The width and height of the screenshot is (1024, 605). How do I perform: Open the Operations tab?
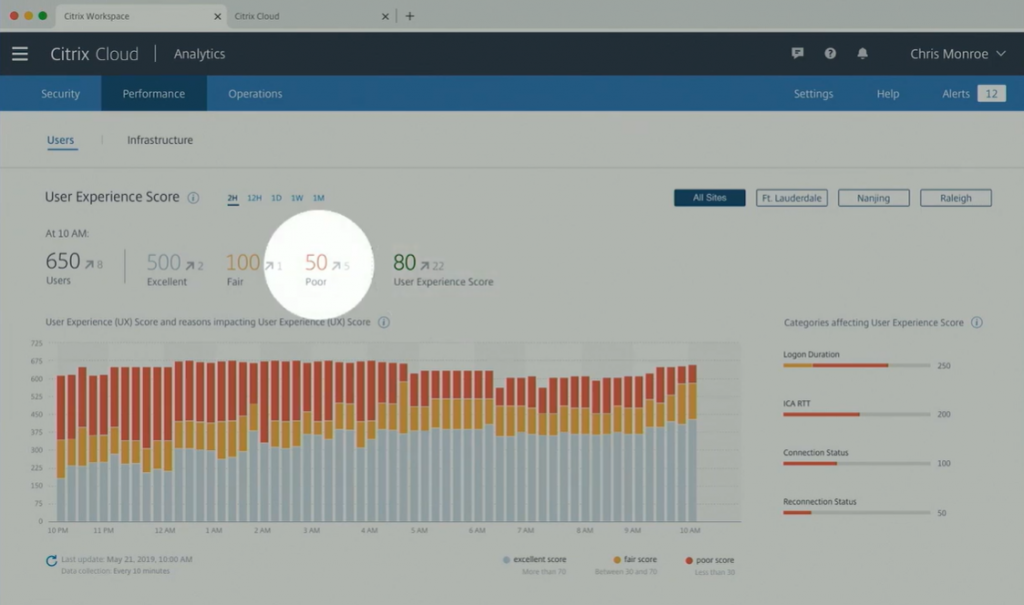click(x=255, y=94)
